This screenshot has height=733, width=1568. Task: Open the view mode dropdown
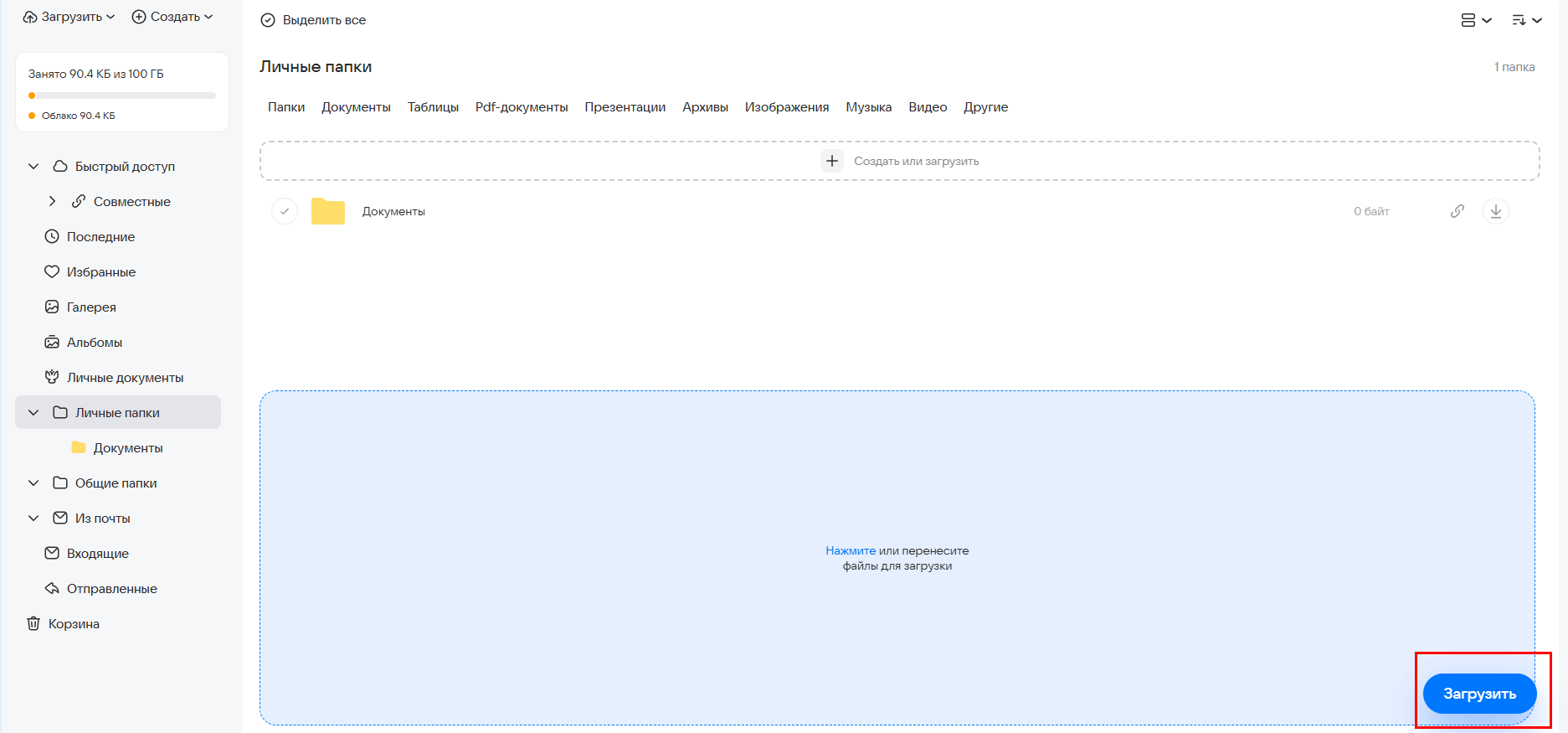tap(1476, 20)
